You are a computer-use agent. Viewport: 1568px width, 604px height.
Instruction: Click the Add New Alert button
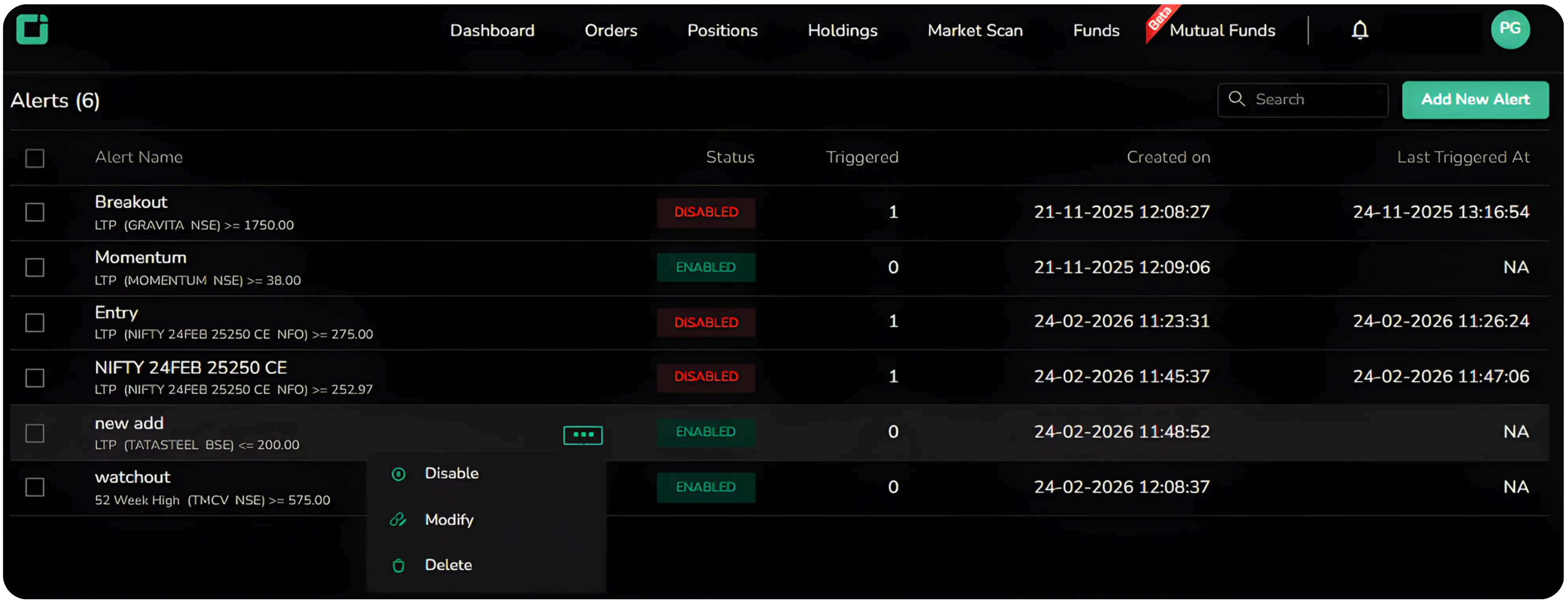pyautogui.click(x=1476, y=99)
